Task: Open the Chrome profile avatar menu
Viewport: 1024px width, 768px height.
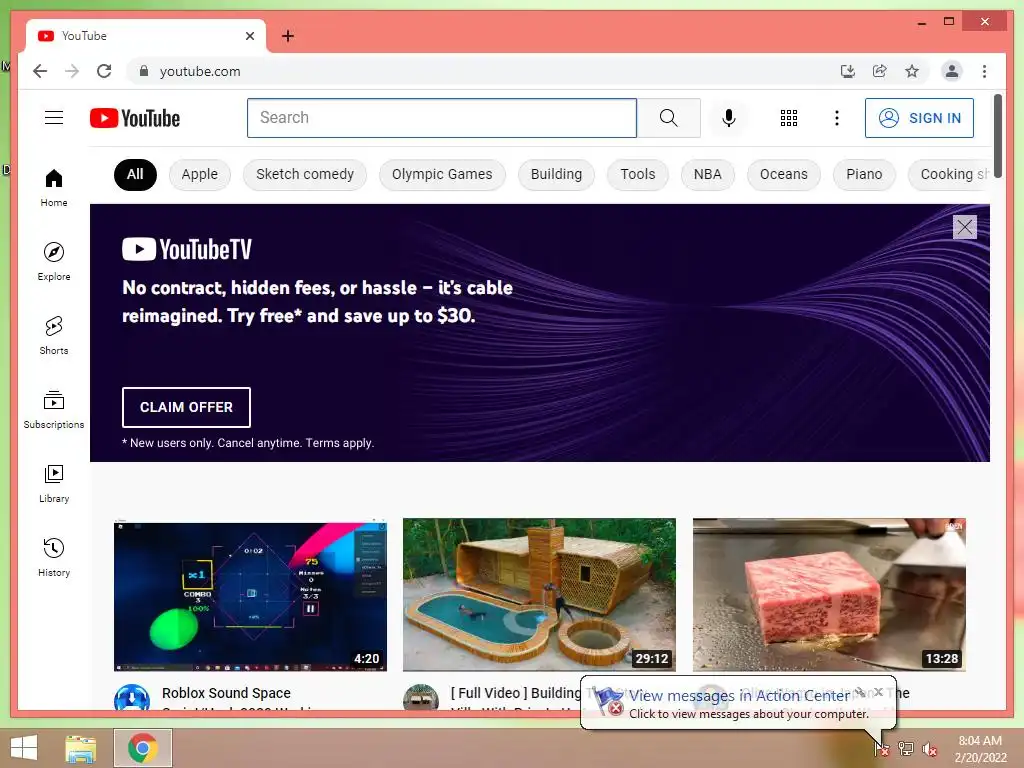Action: 952,71
